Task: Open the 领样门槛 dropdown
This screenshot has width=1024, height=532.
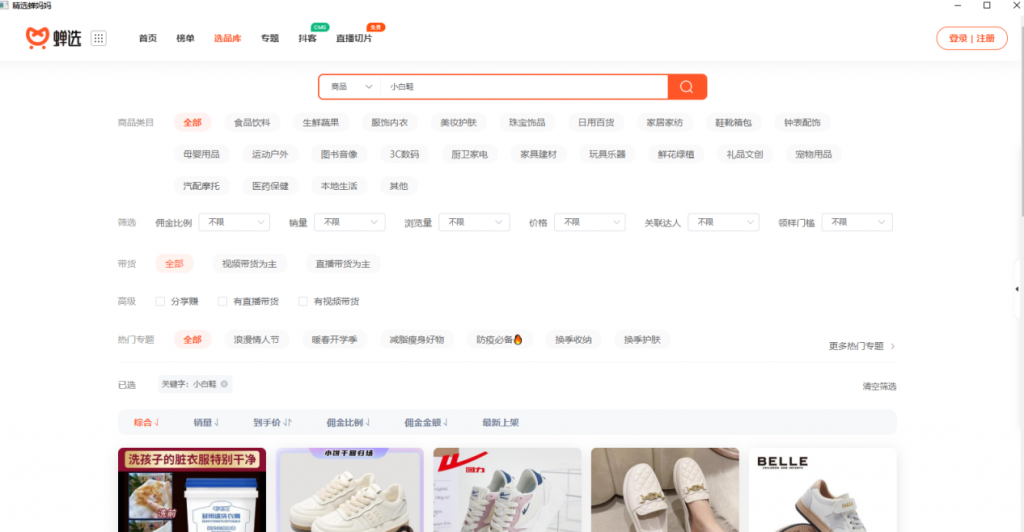Action: click(x=857, y=222)
